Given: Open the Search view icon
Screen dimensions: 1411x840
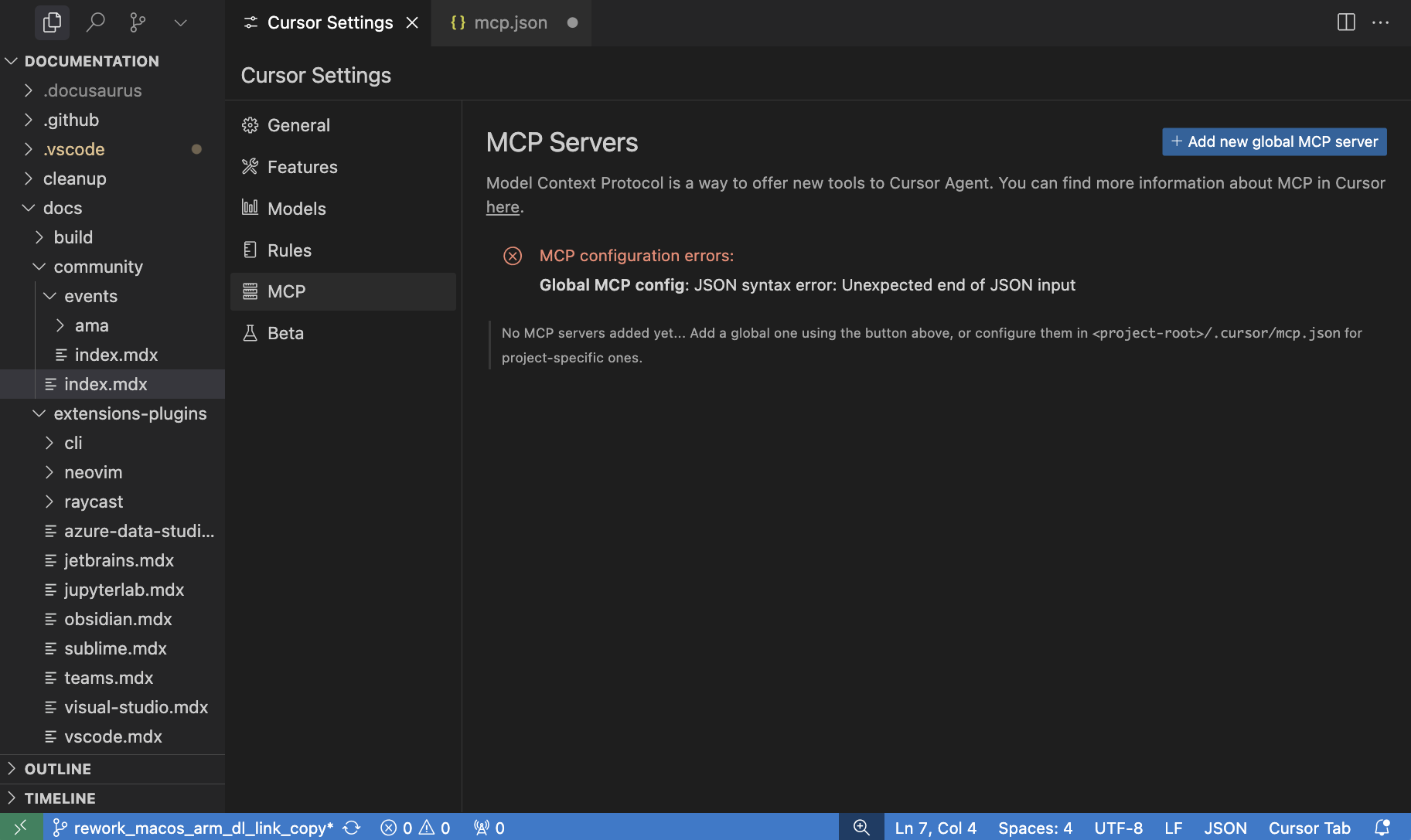Looking at the screenshot, I should (x=95, y=22).
